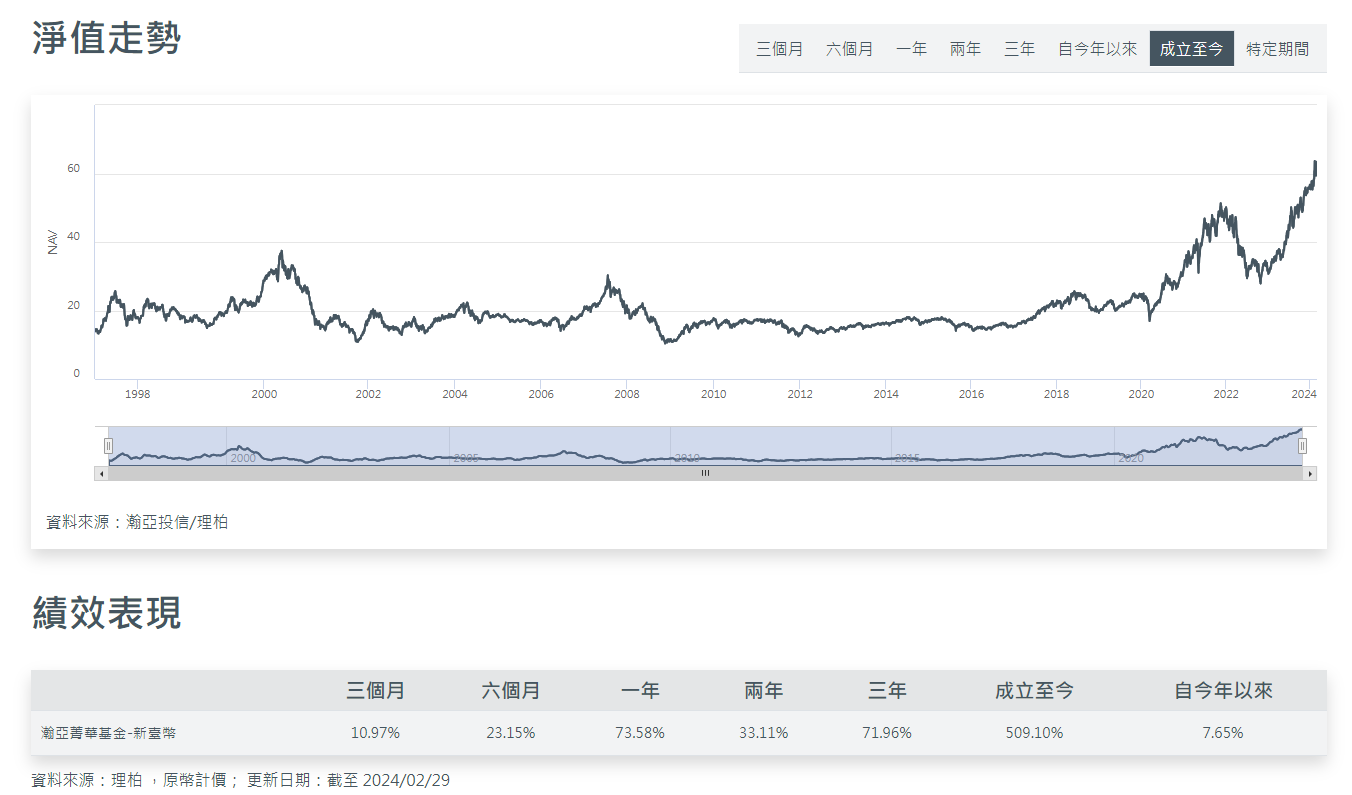Screen dimensions: 1352x795
Task: Show the 一年 NAV trend
Action: coord(911,48)
